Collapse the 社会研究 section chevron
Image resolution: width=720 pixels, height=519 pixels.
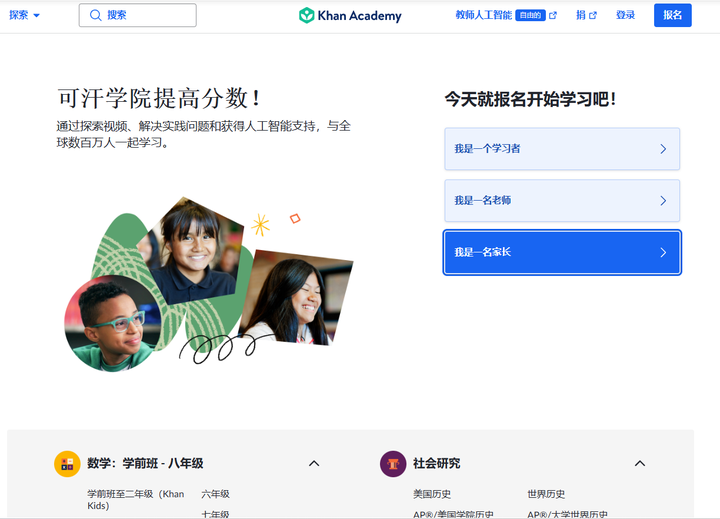click(640, 463)
